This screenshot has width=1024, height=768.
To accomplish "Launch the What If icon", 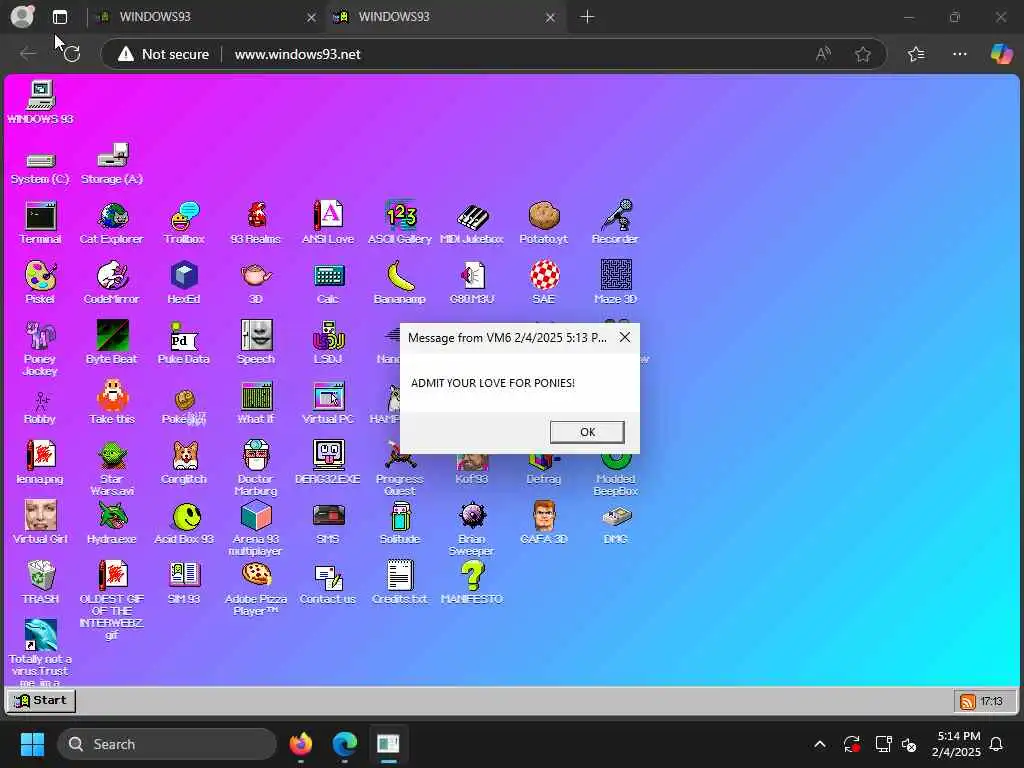I will (256, 403).
